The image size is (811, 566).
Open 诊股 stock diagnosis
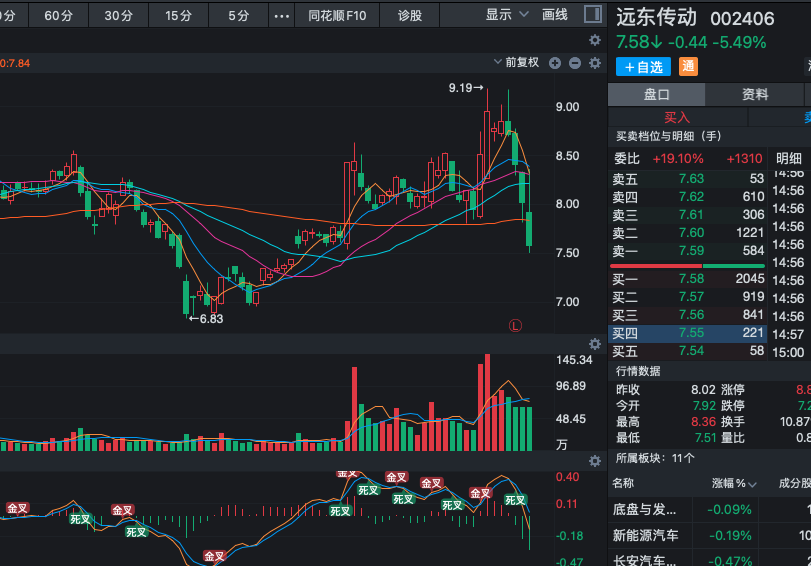pyautogui.click(x=410, y=16)
